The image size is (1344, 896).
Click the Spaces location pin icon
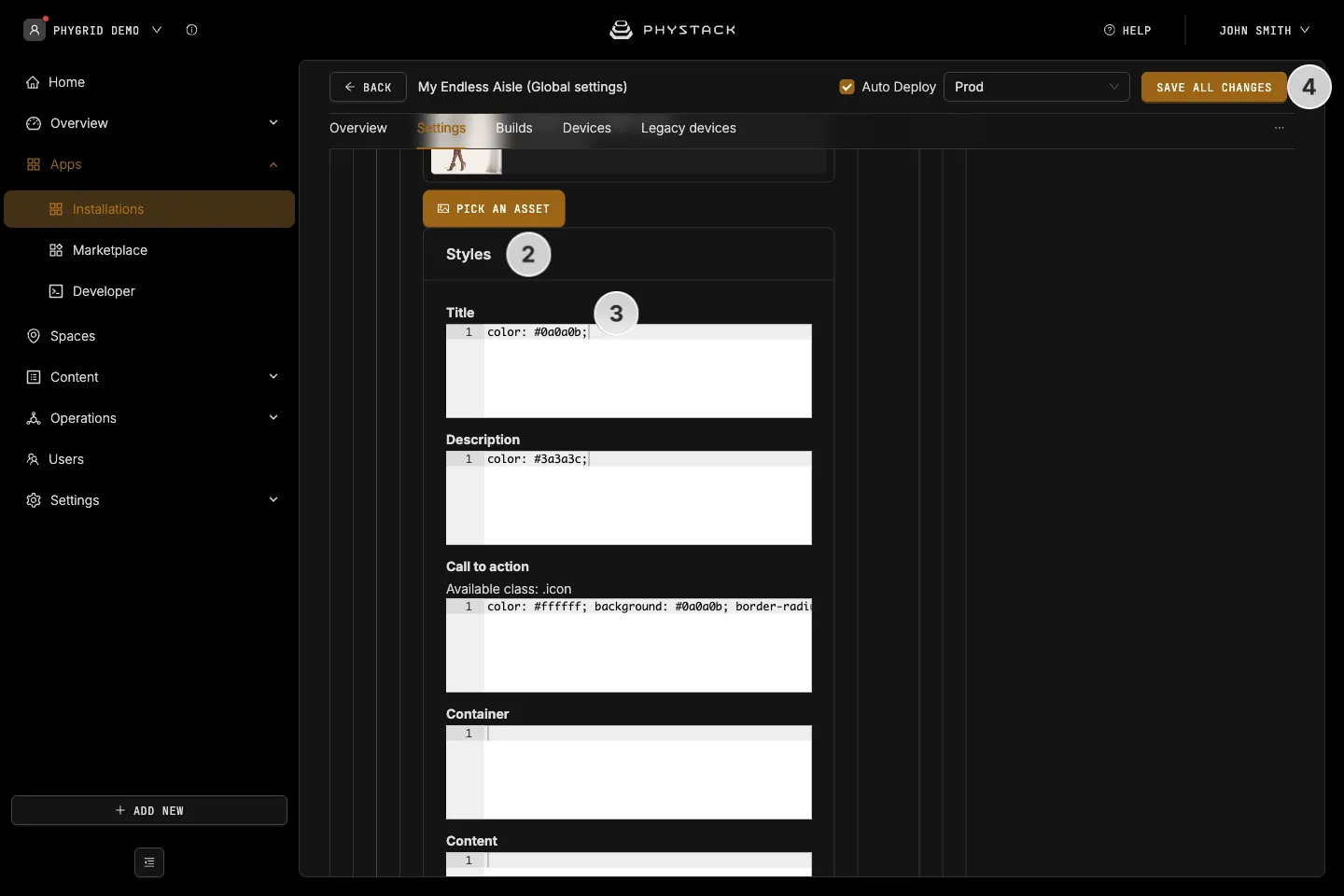tap(34, 336)
